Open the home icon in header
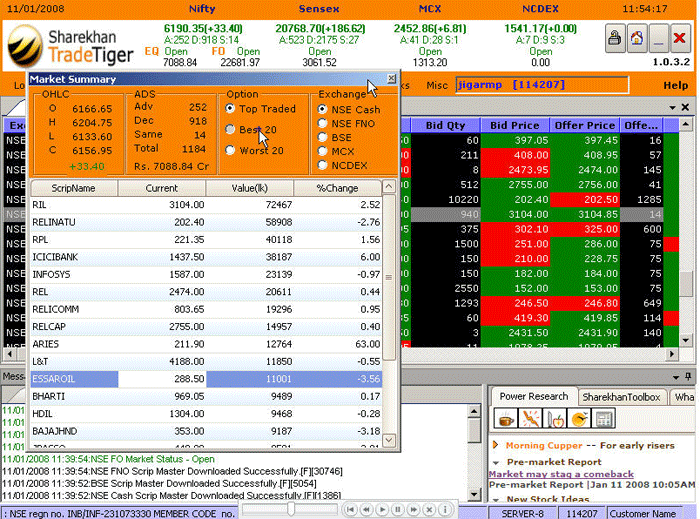700x519 pixels. [637, 39]
